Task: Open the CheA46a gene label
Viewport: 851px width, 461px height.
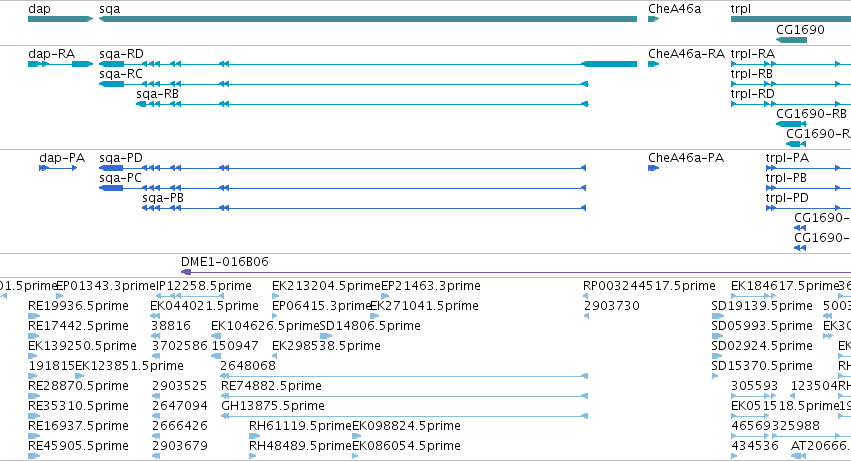Action: 674,9
